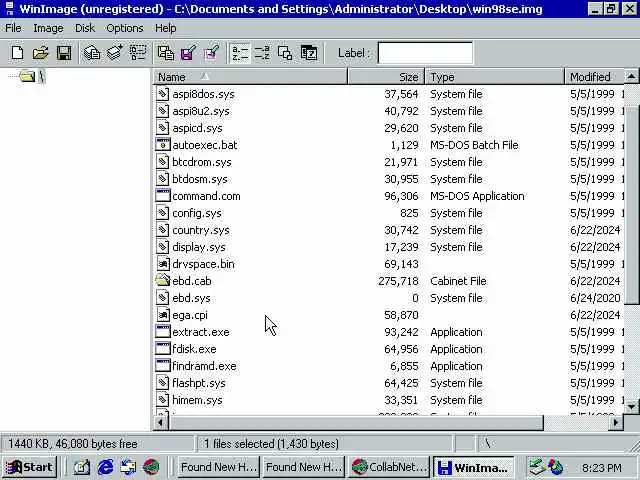Select the country.sys file
The height and width of the screenshot is (480, 640).
click(x=201, y=230)
